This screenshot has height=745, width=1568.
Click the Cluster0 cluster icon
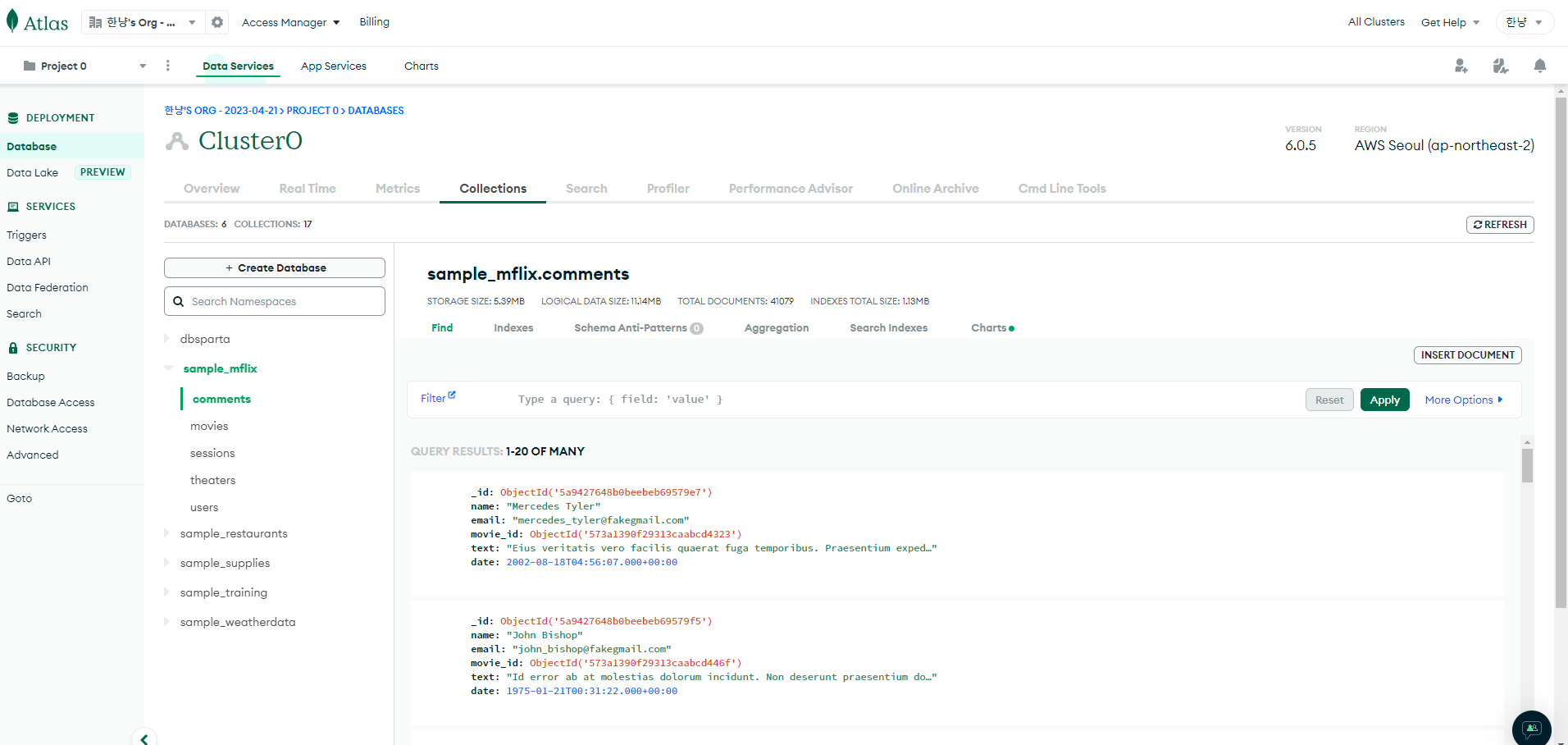(177, 141)
